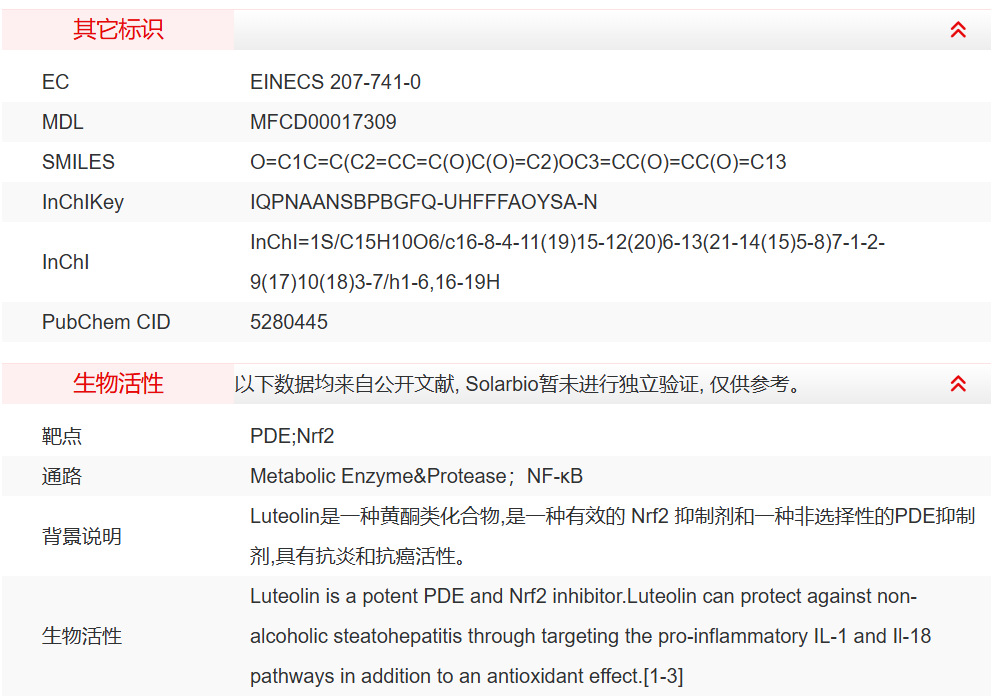Click the red 生物活性 section header title

[x=118, y=383]
